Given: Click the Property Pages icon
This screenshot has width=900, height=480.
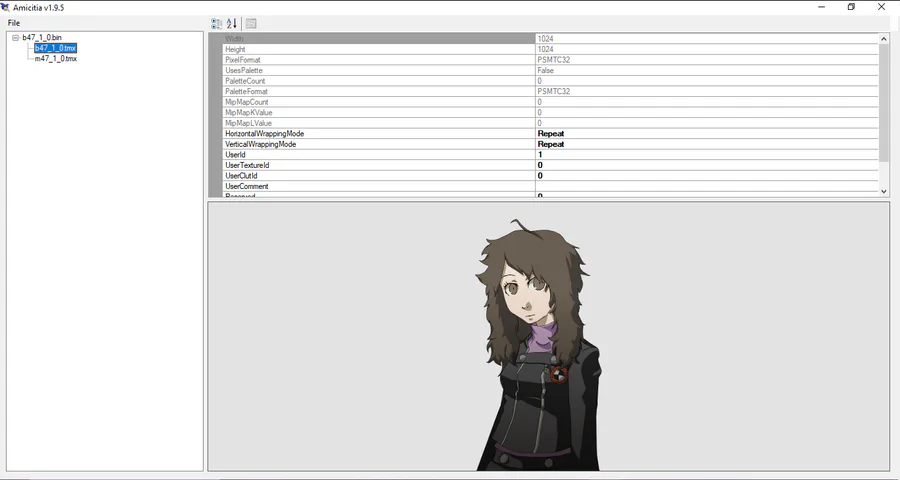Looking at the screenshot, I should (251, 24).
